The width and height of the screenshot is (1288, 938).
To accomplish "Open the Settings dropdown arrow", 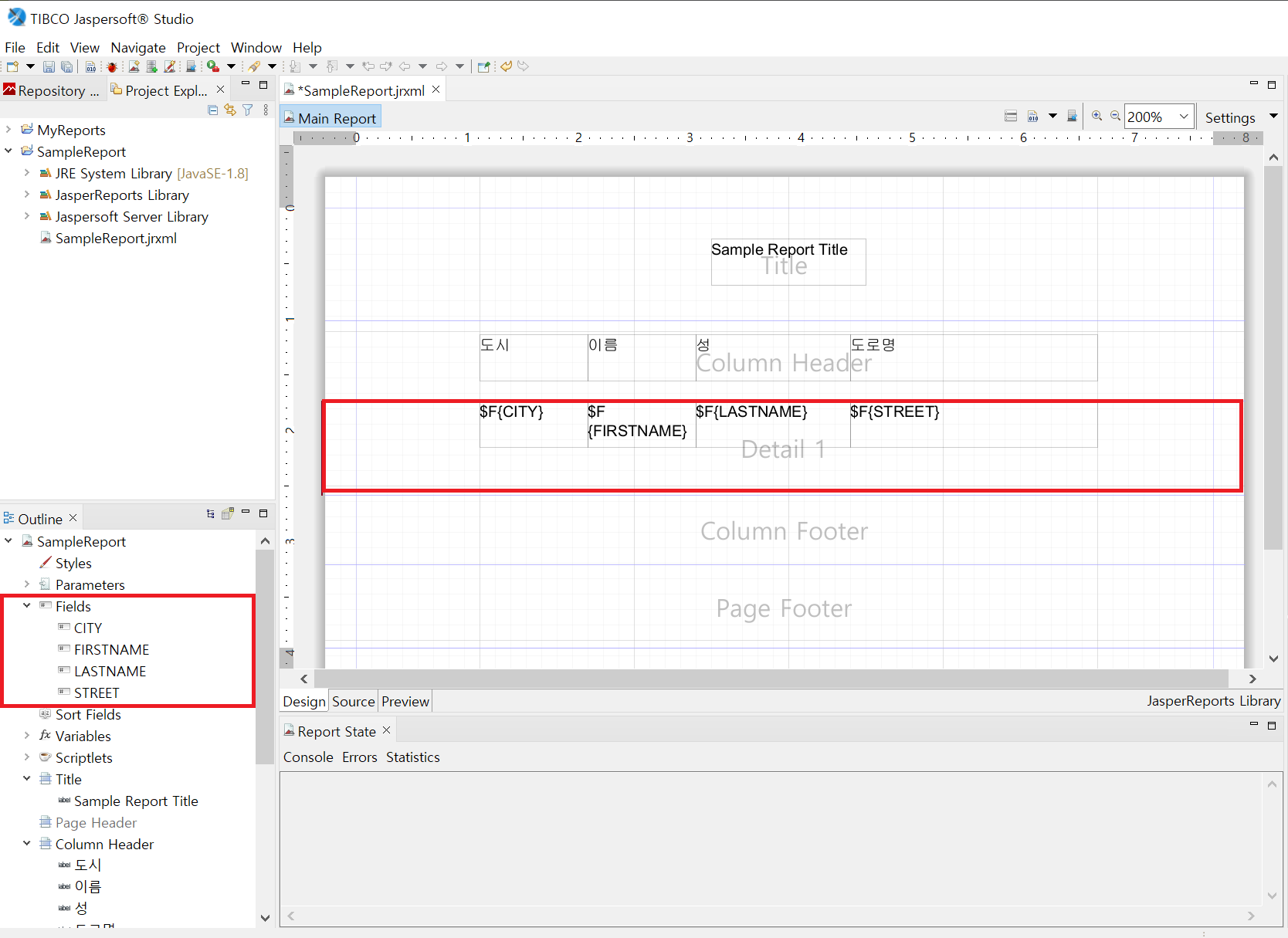I will coord(1274,117).
